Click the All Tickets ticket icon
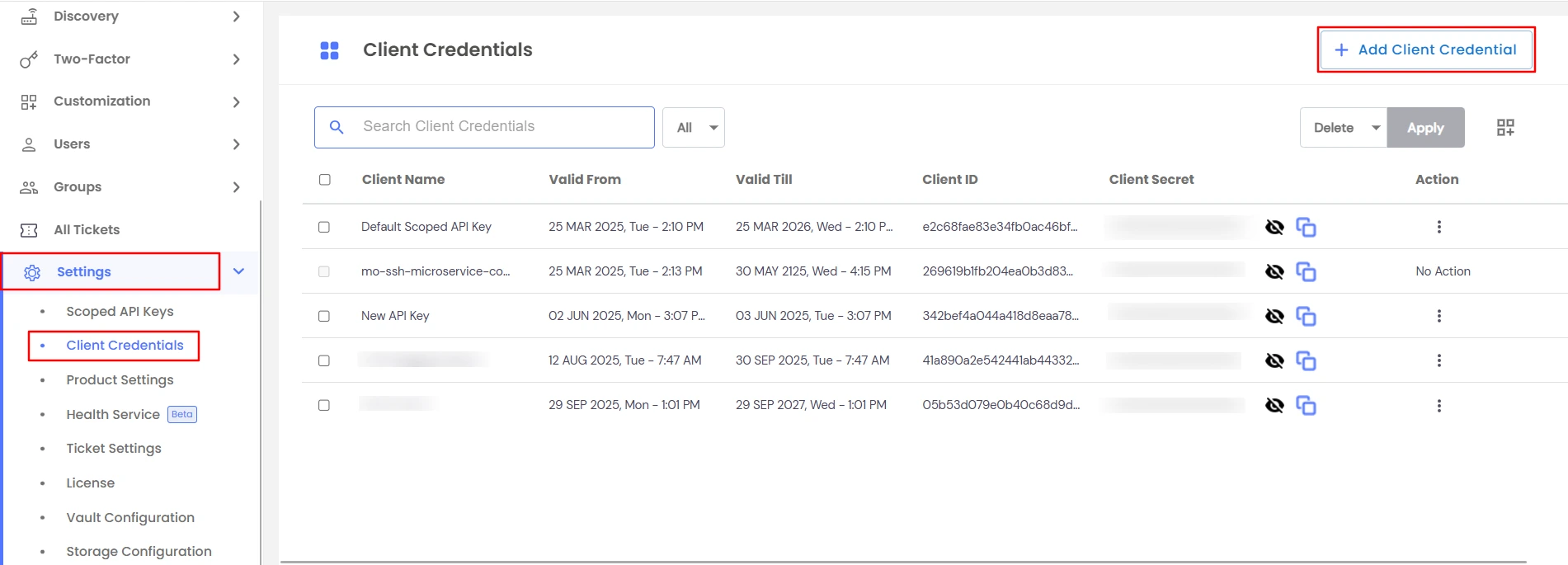 click(x=29, y=230)
